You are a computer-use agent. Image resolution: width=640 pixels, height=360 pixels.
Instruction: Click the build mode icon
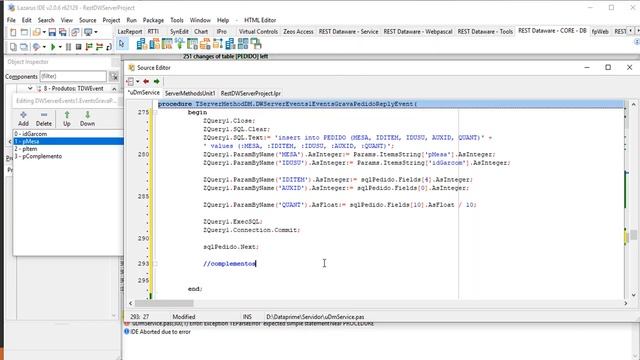tap(36, 47)
